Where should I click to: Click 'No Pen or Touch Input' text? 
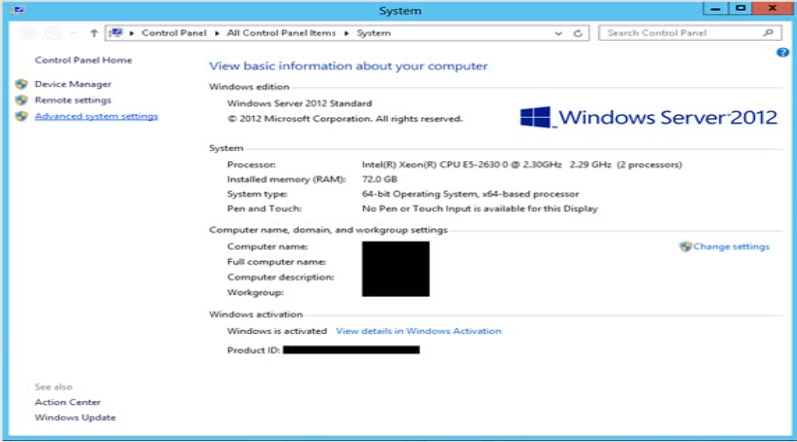tap(479, 209)
